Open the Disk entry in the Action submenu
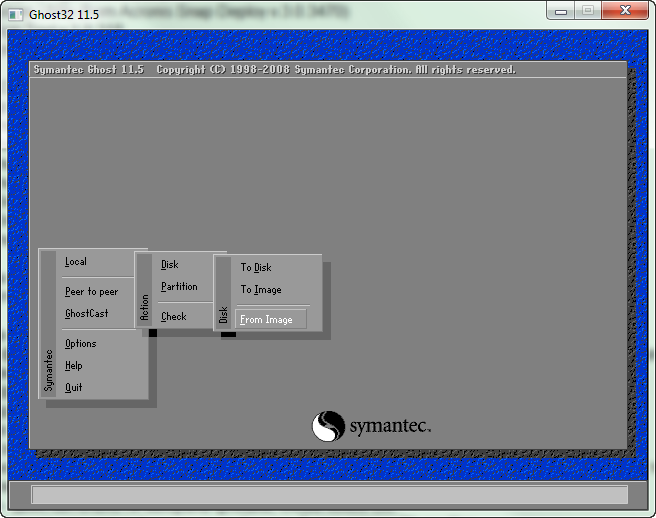This screenshot has height=518, width=656. click(170, 265)
